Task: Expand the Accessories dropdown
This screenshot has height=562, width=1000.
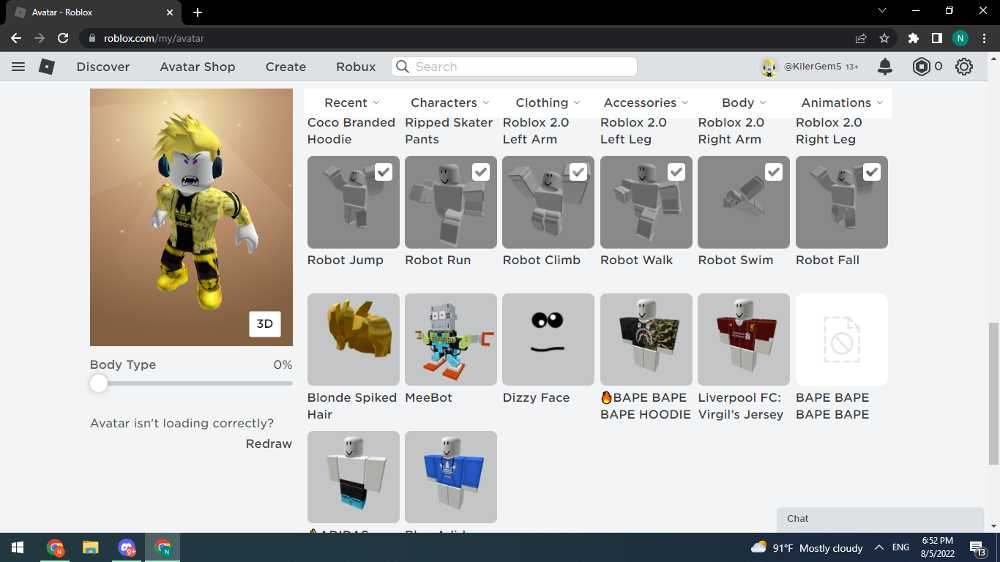Action: tap(646, 103)
